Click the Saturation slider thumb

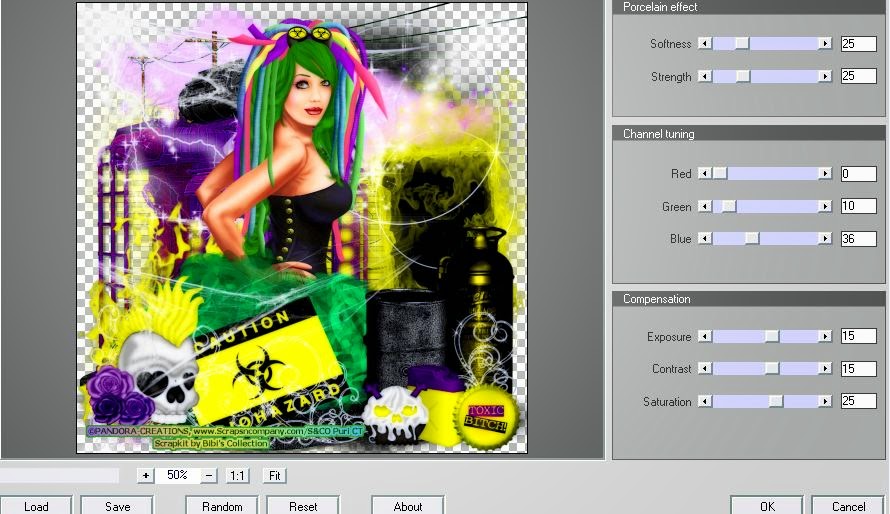pyautogui.click(x=776, y=402)
